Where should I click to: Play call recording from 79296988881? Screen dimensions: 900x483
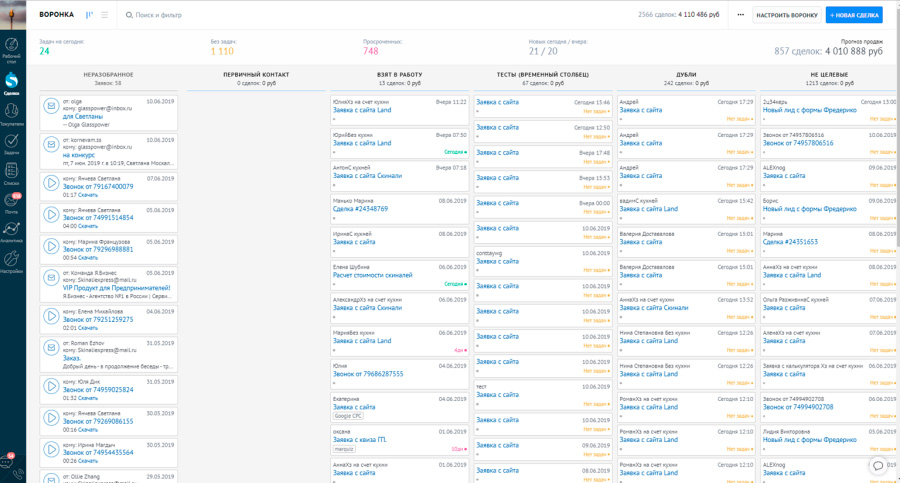point(51,246)
